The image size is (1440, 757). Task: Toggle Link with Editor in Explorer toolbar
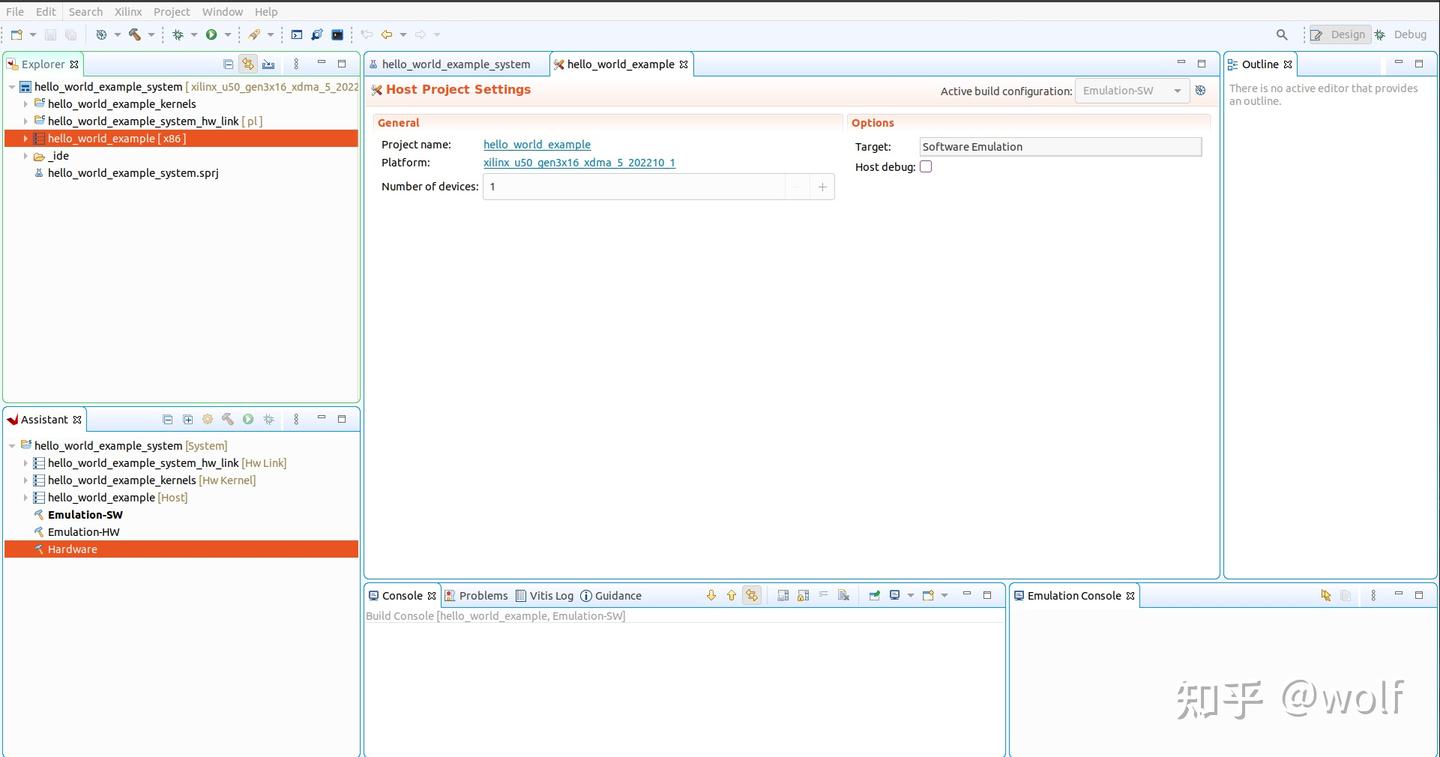click(248, 63)
